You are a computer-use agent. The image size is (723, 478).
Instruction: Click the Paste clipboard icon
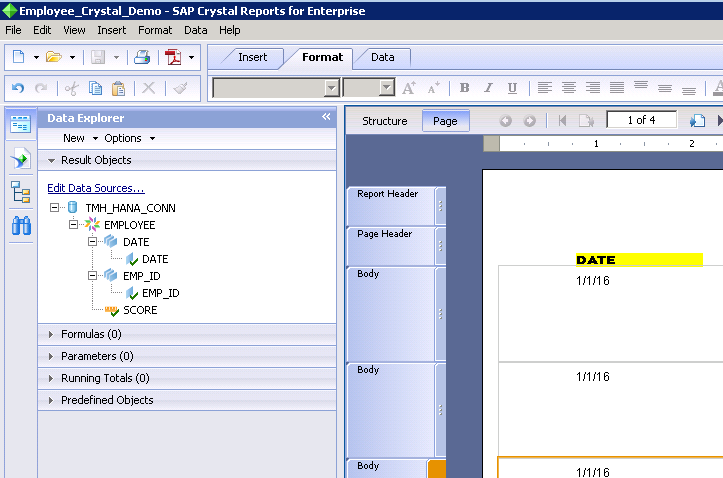coord(119,88)
